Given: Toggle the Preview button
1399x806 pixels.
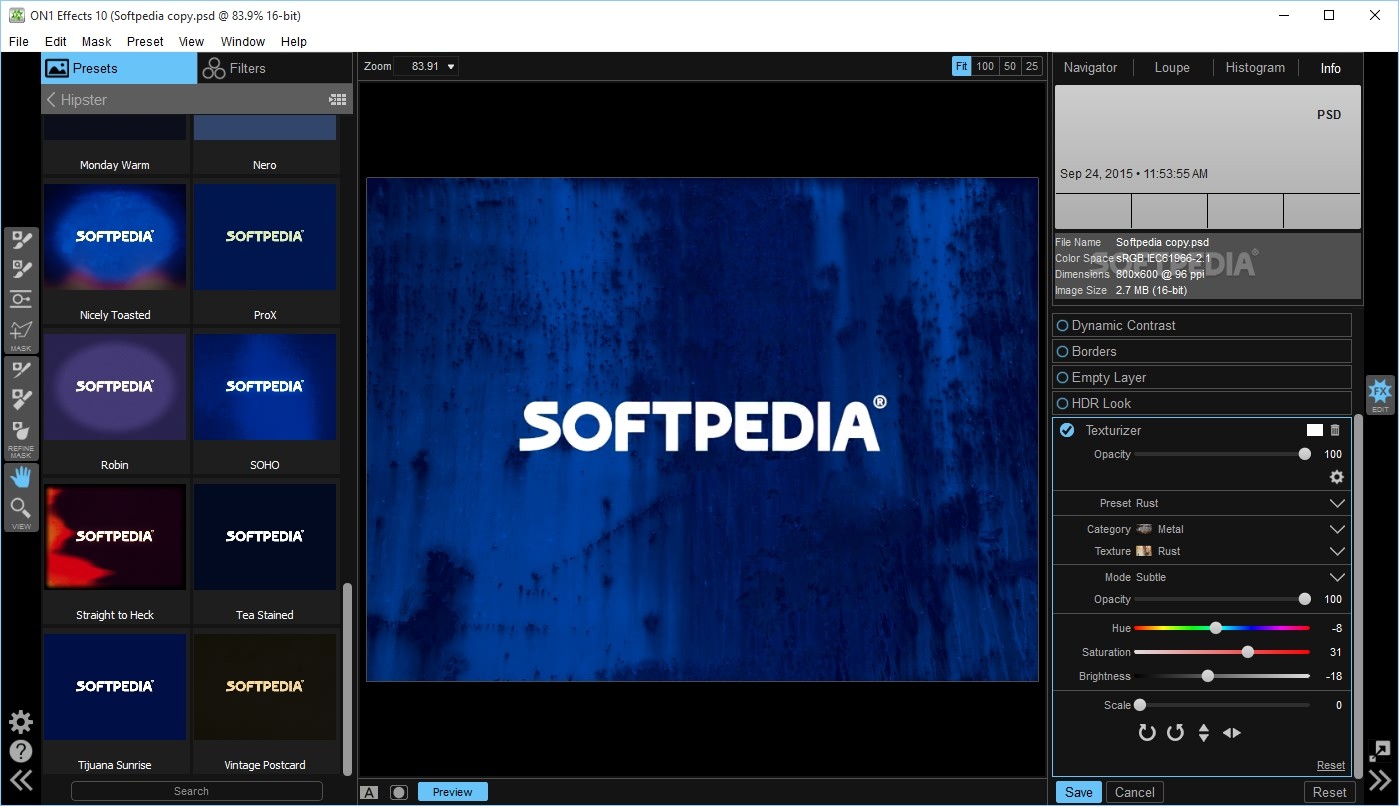Looking at the screenshot, I should click(x=453, y=792).
